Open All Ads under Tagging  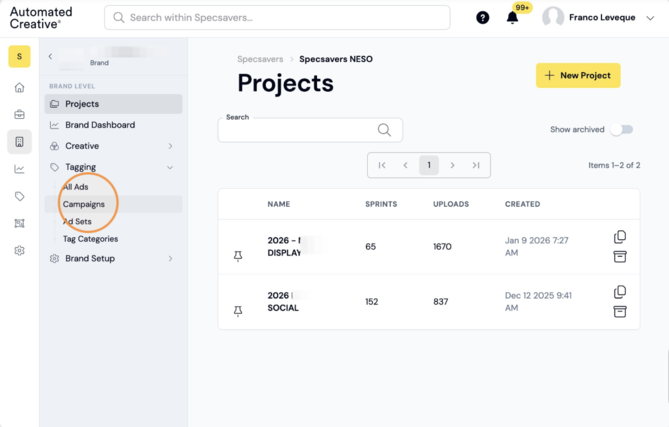pyautogui.click(x=76, y=187)
